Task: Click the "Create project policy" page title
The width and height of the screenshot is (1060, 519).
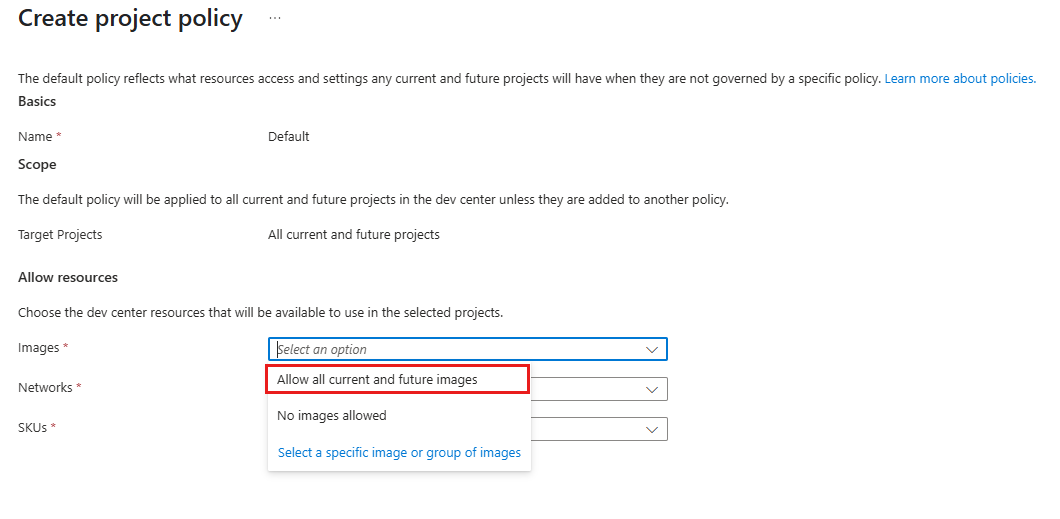Action: click(x=130, y=18)
